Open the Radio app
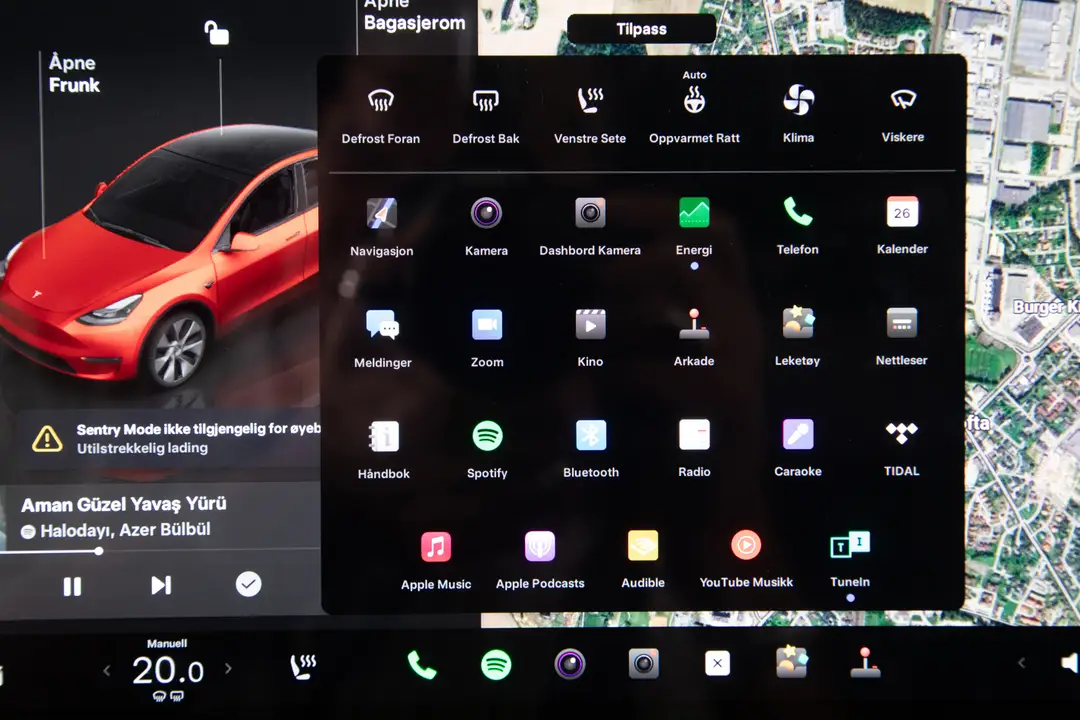1080x720 pixels. coord(694,449)
